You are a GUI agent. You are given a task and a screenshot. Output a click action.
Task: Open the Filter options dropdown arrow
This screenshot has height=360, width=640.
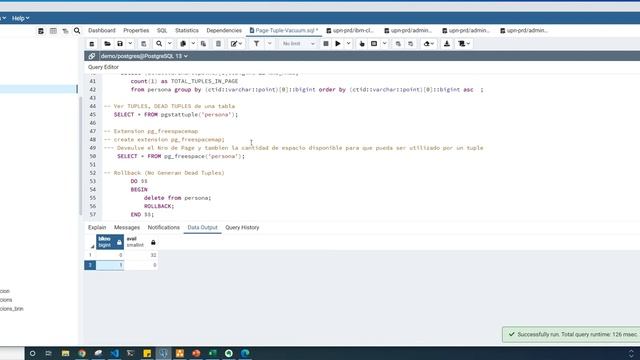pos(269,44)
